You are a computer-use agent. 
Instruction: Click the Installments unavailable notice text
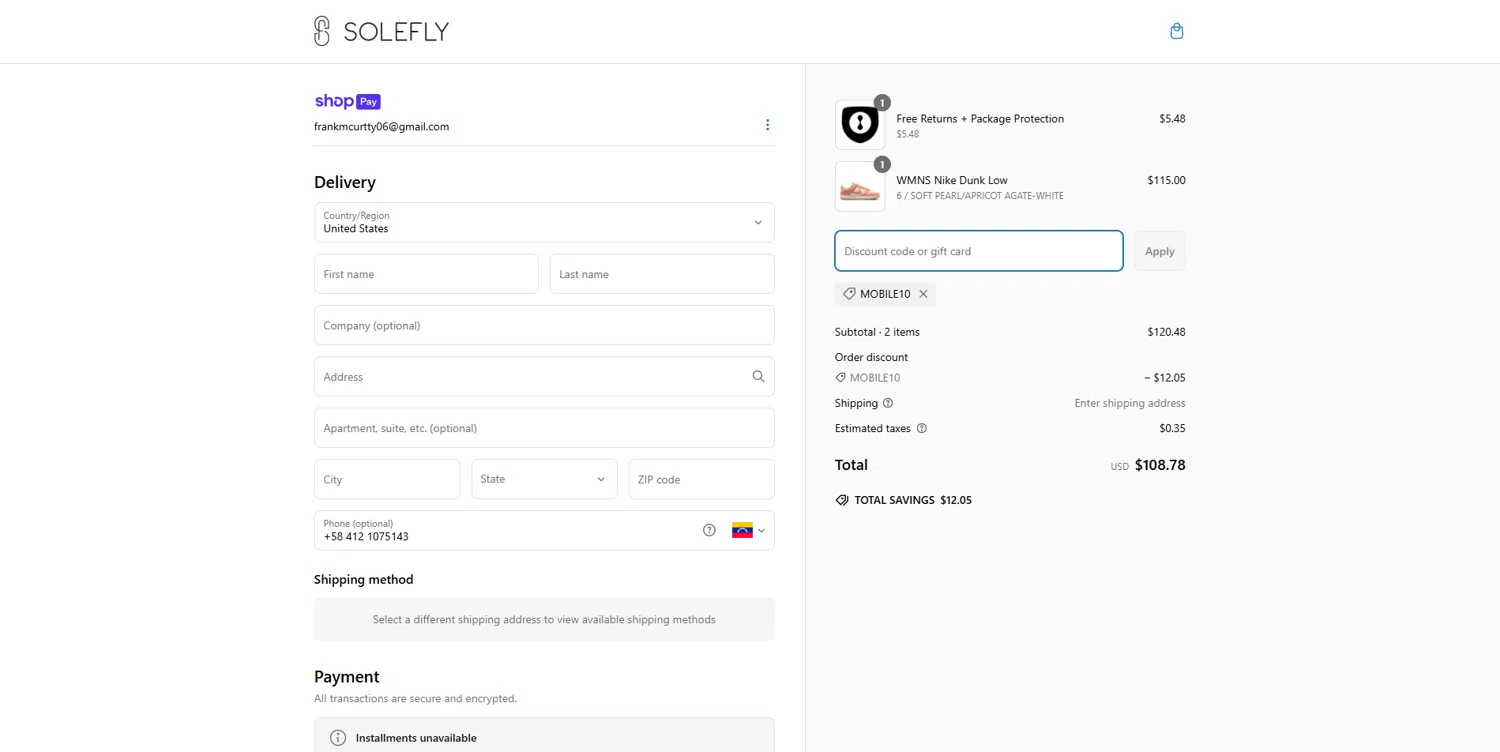[x=416, y=738]
